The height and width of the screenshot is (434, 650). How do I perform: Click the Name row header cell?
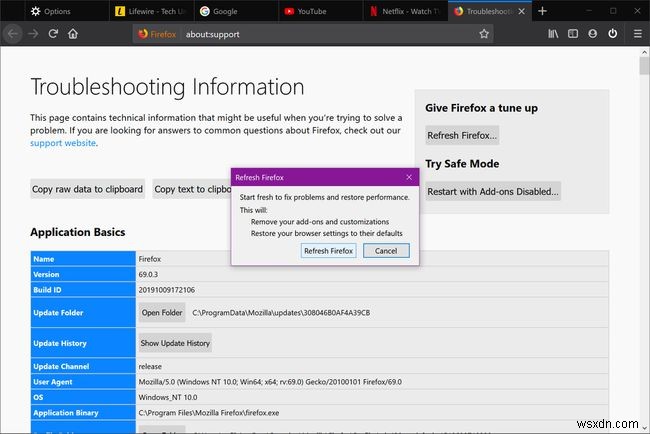click(x=83, y=259)
